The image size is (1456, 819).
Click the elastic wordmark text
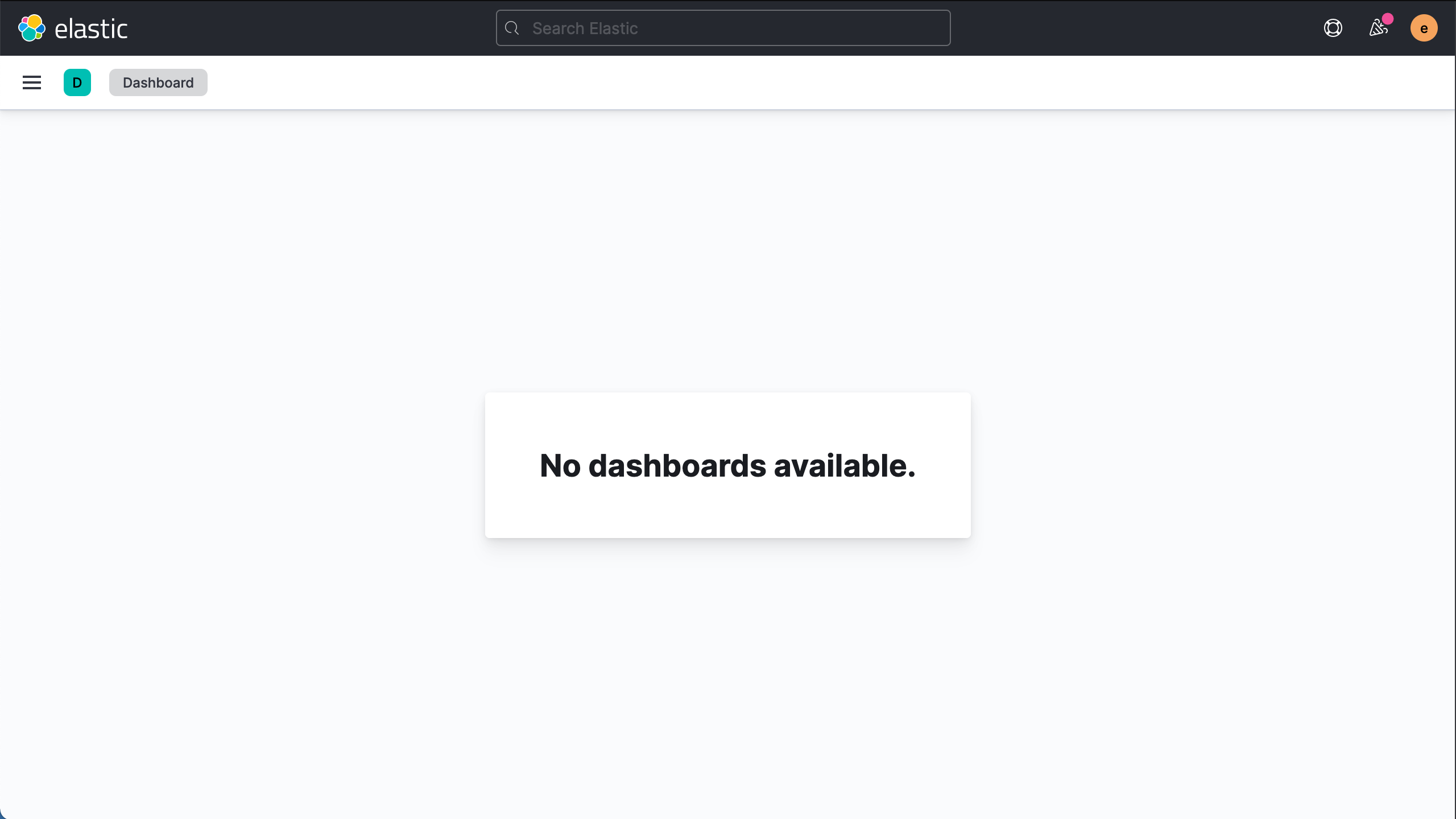pos(91,28)
